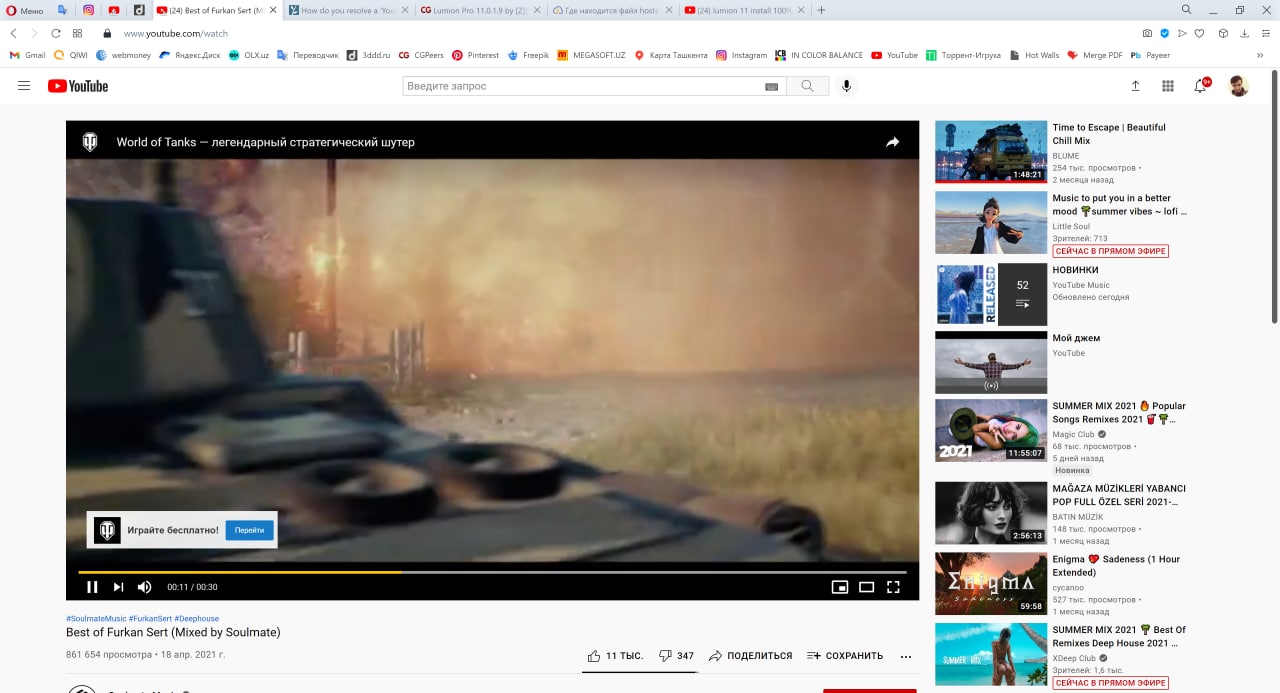The image size is (1280, 693).
Task: Open 'SUMMER MIX 2021 Popular Songs' thumbnail
Action: pyautogui.click(x=991, y=431)
